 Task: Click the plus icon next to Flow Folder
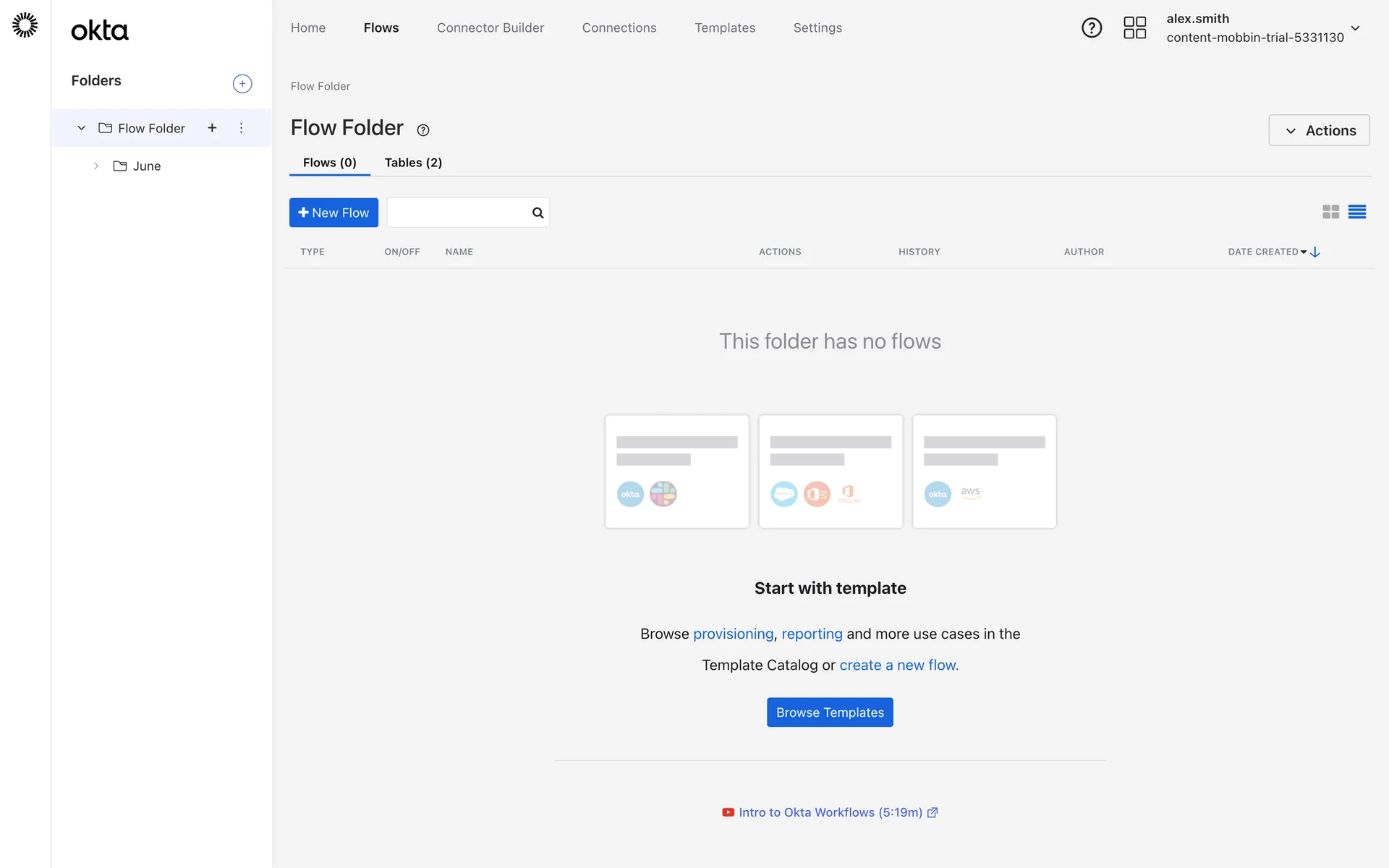212,128
